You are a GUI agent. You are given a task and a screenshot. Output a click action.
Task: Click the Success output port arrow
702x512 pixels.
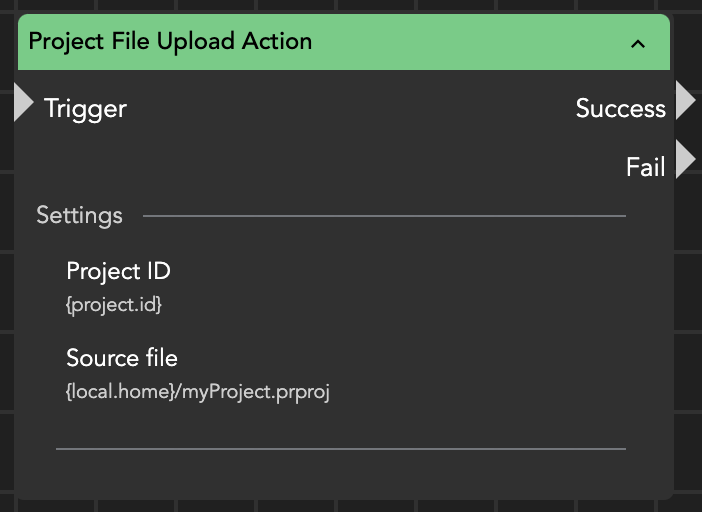pos(685,101)
